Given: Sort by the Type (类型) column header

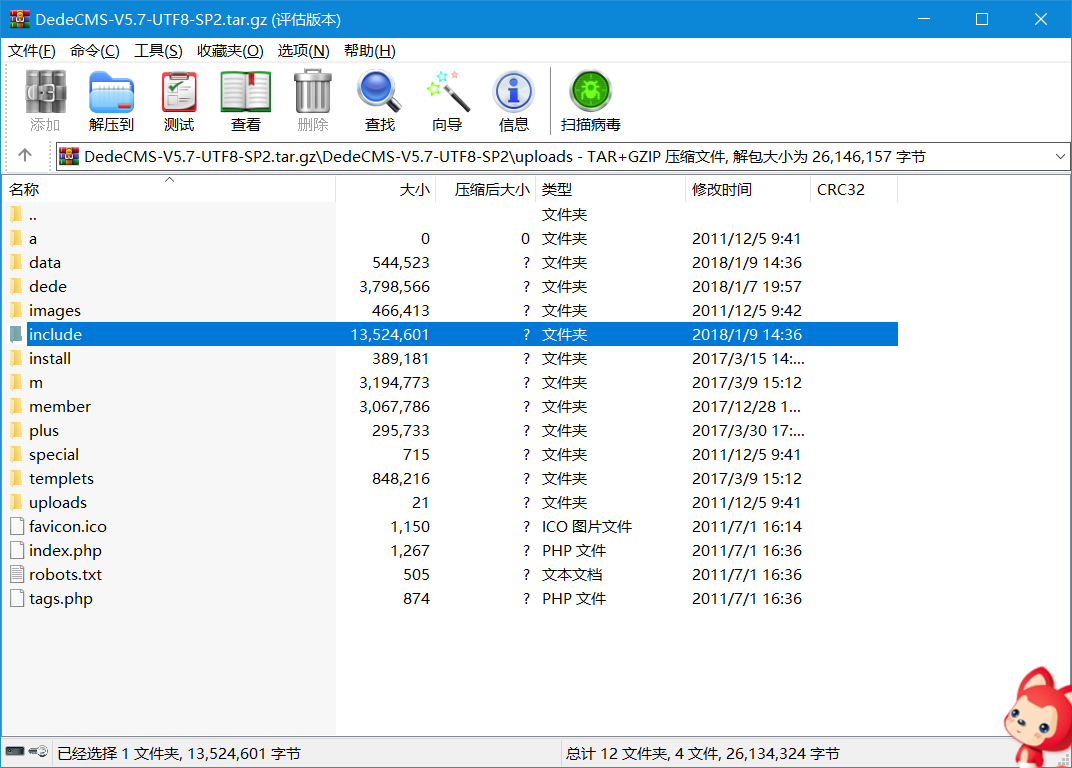Looking at the screenshot, I should (x=611, y=189).
